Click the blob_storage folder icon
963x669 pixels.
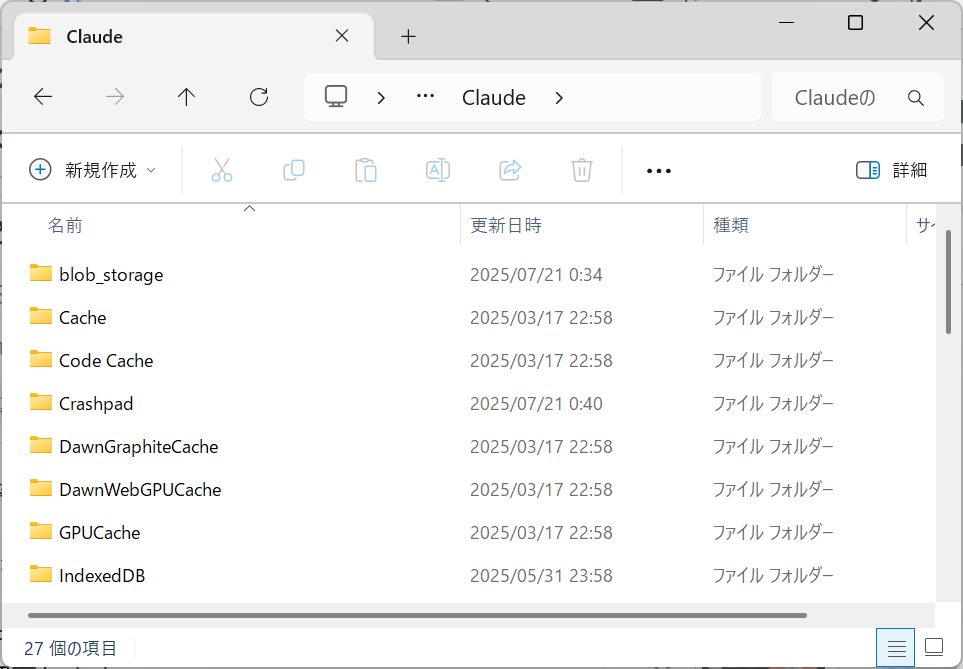click(41, 273)
